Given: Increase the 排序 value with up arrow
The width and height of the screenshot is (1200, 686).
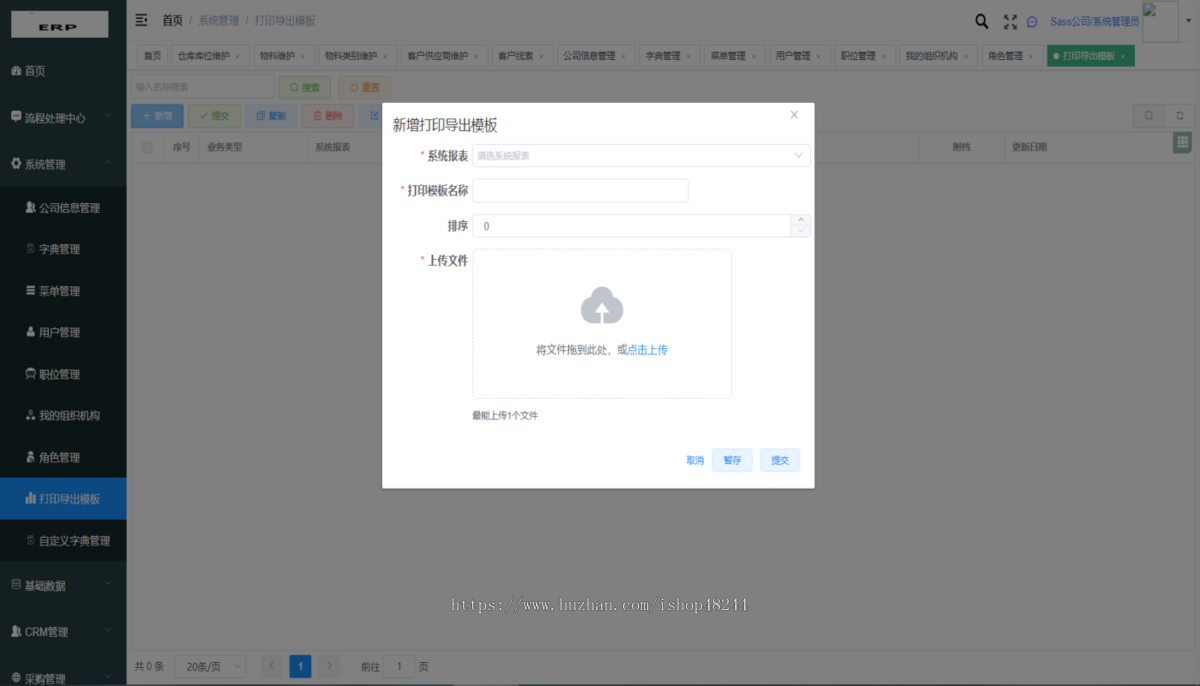Looking at the screenshot, I should [799, 220].
